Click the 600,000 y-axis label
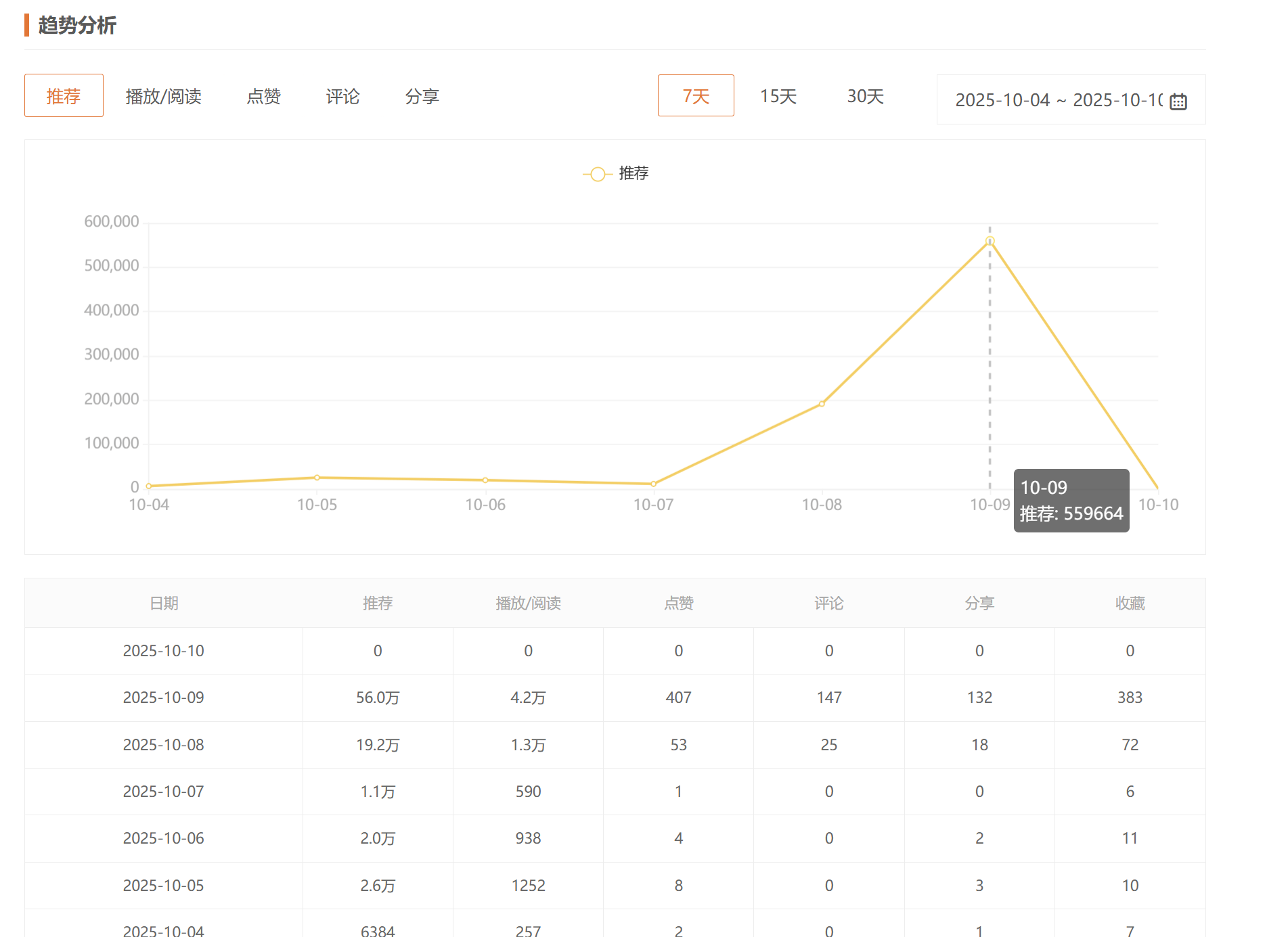The width and height of the screenshot is (1288, 937). [112, 221]
